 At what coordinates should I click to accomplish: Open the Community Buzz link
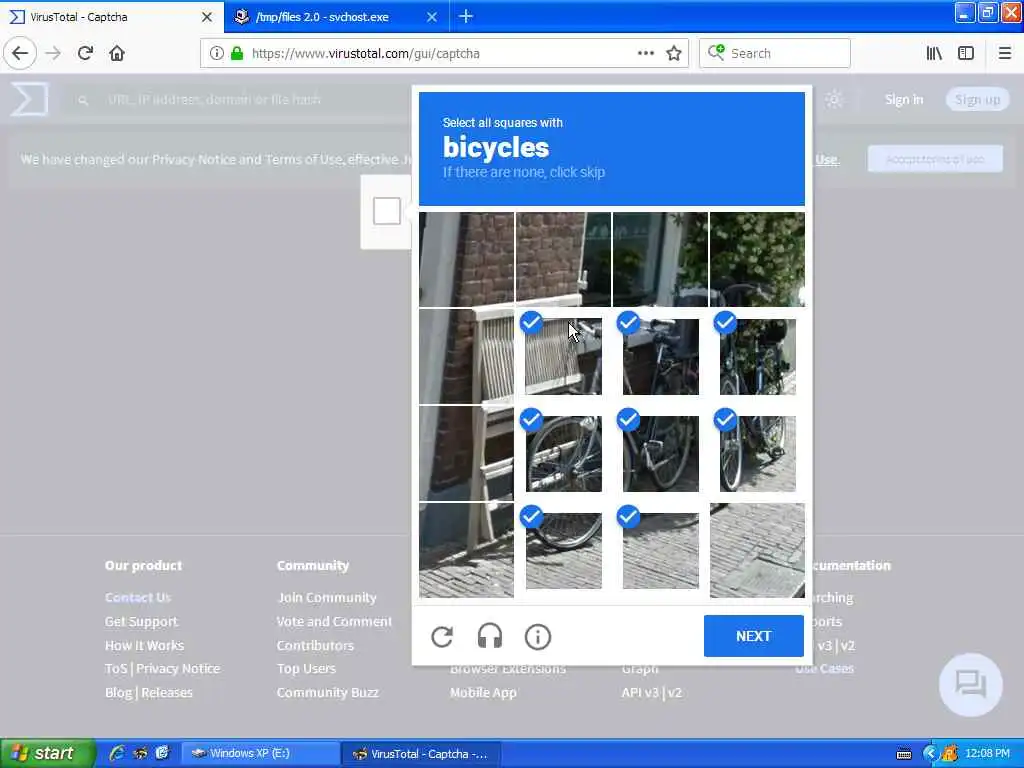(x=328, y=692)
